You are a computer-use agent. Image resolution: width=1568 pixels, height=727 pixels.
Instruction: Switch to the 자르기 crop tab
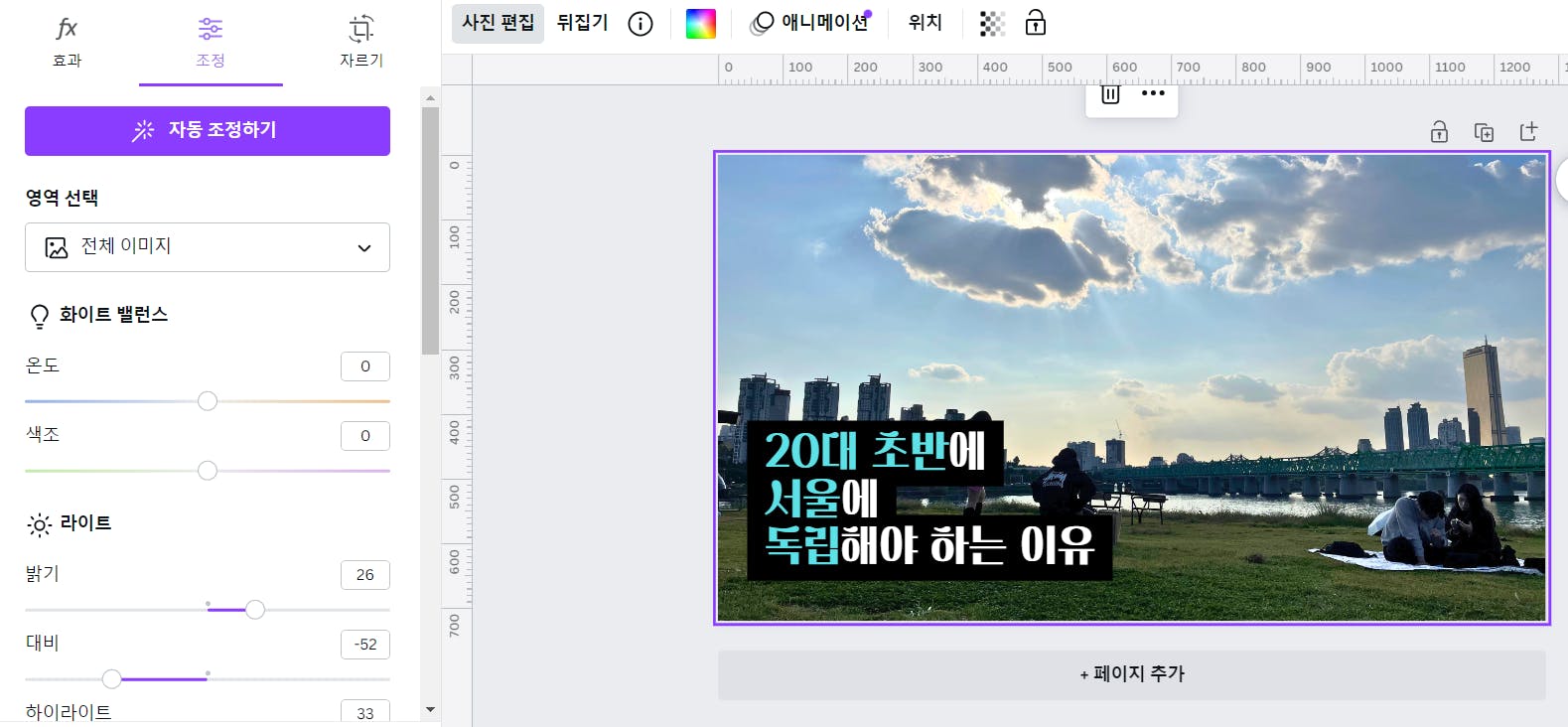click(x=360, y=42)
